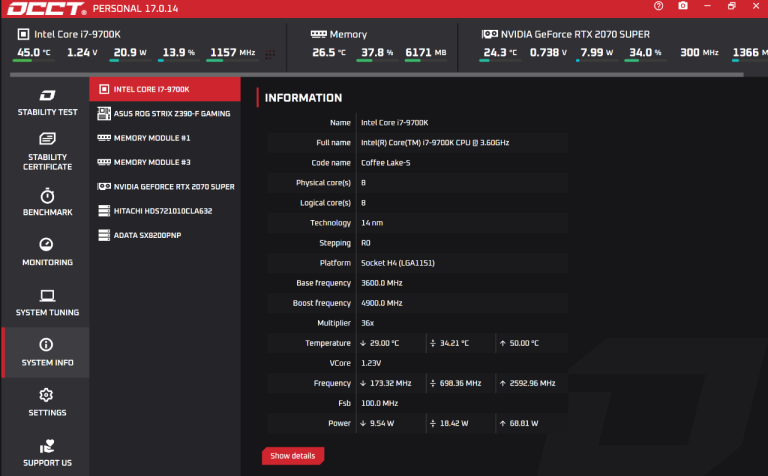Click CPU clock 1157 MHz reading
The height and width of the screenshot is (476, 768).
pyautogui.click(x=233, y=52)
